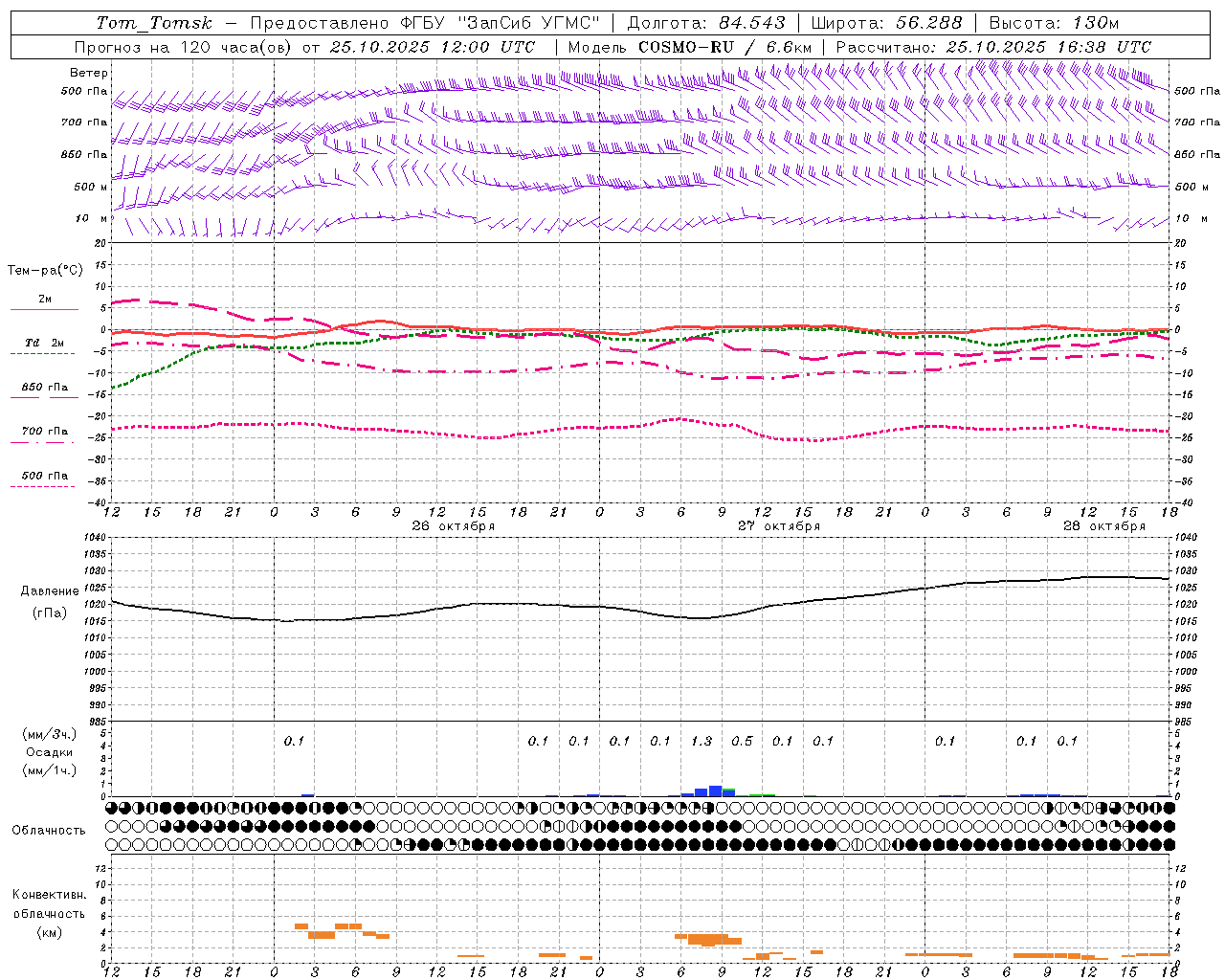The image size is (1225, 980).
Task: Click the 1.3 precipitation value
Action: (x=702, y=741)
